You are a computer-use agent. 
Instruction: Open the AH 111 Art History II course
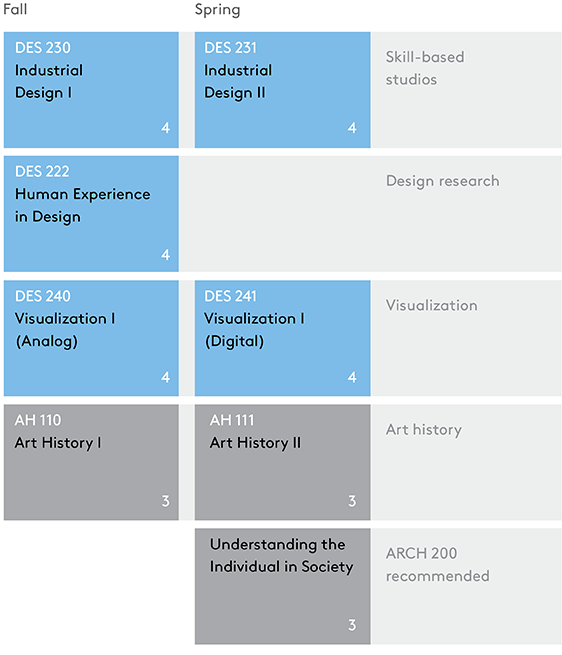tap(282, 462)
